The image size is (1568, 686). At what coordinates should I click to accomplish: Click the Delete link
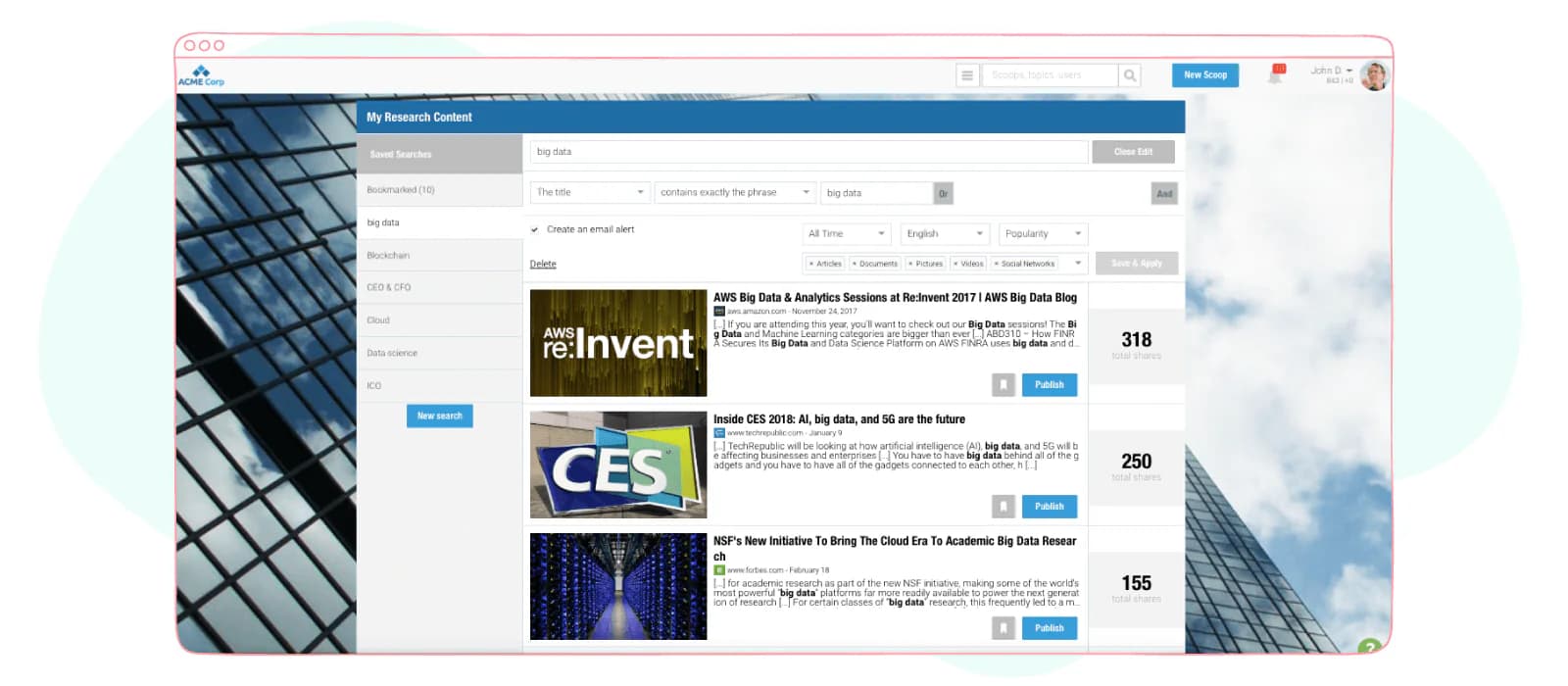(x=543, y=264)
